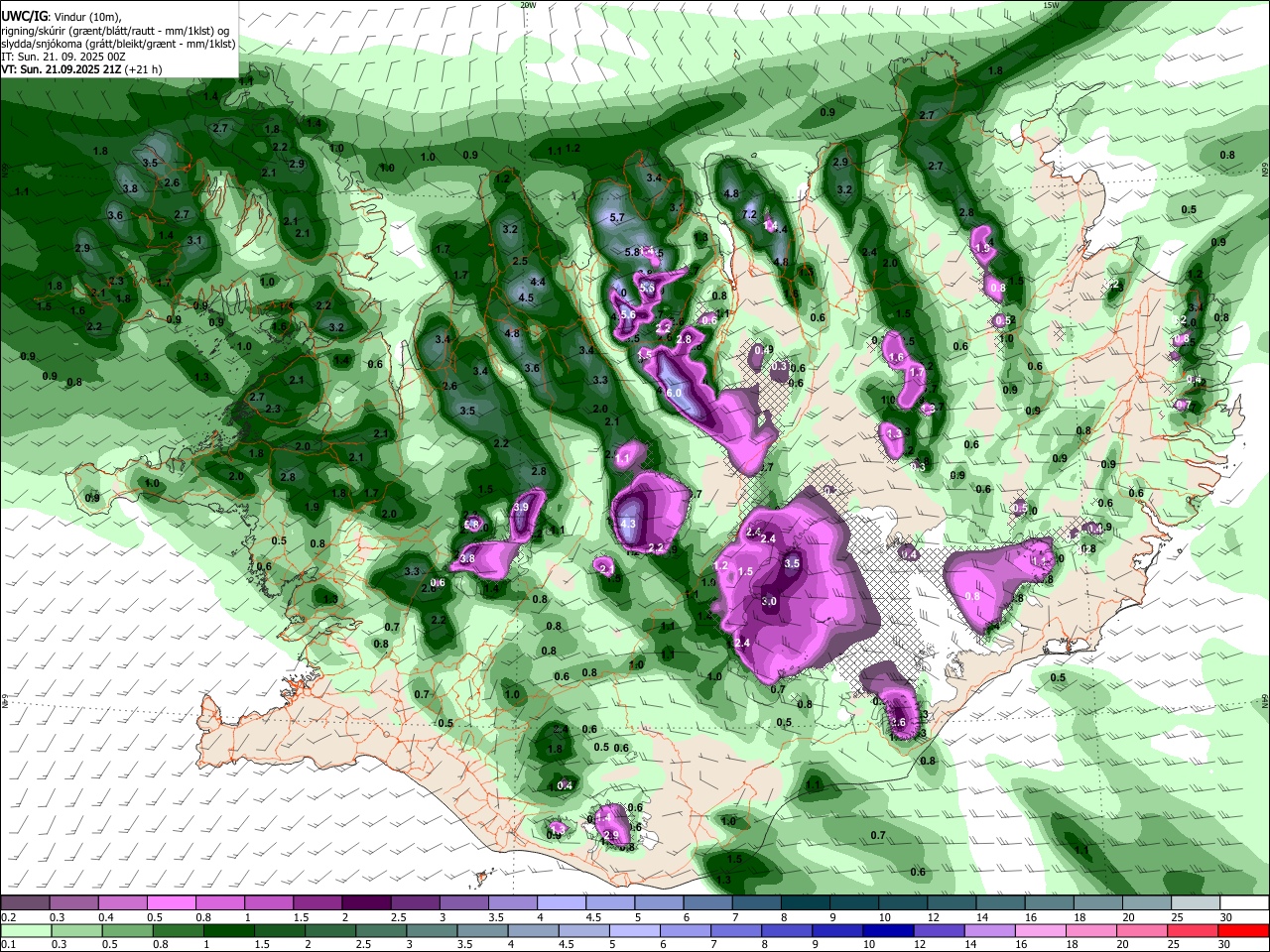Screen dimensions: 1270x952
Task: Click the 'slydda/snjókoma' description line
Action: click(x=118, y=44)
